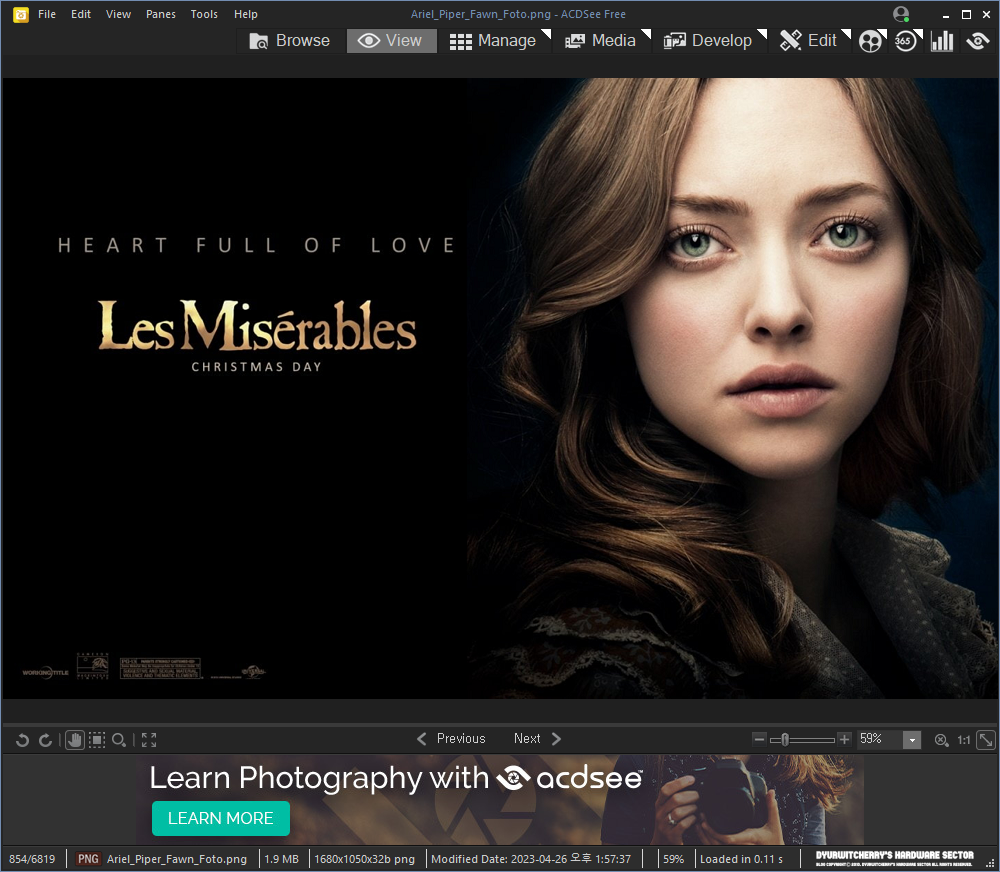
Task: Click the 59% status bar zoom value
Action: (673, 859)
